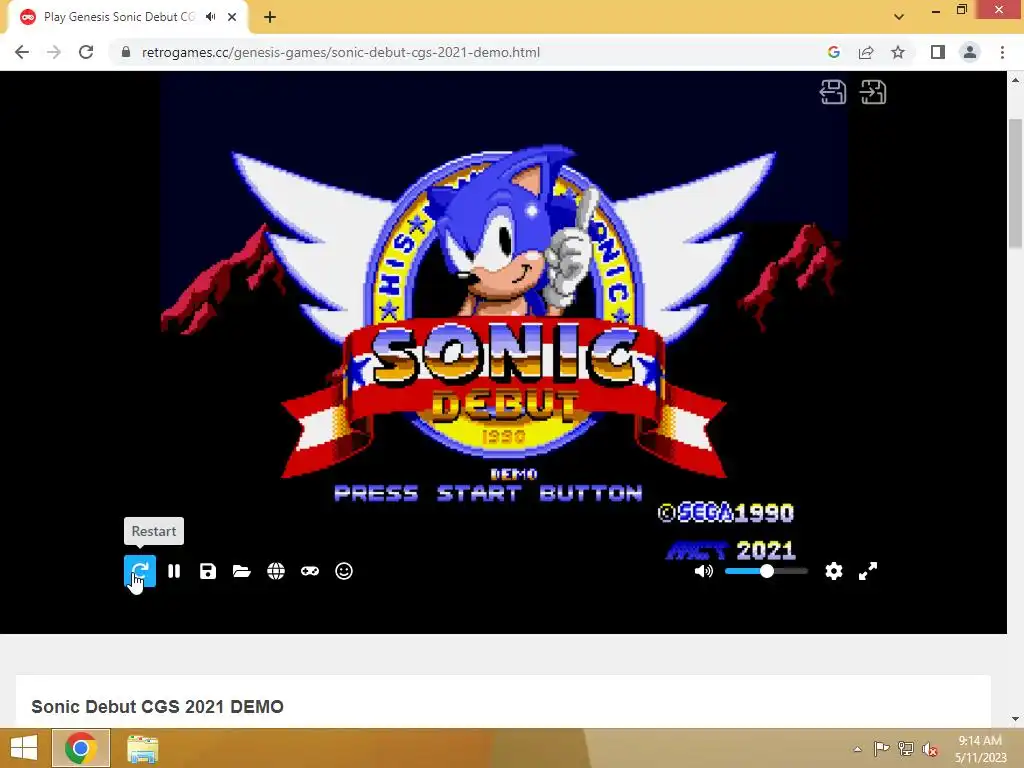View site information lock icon
Viewport: 1024px width, 768px height.
click(x=125, y=52)
